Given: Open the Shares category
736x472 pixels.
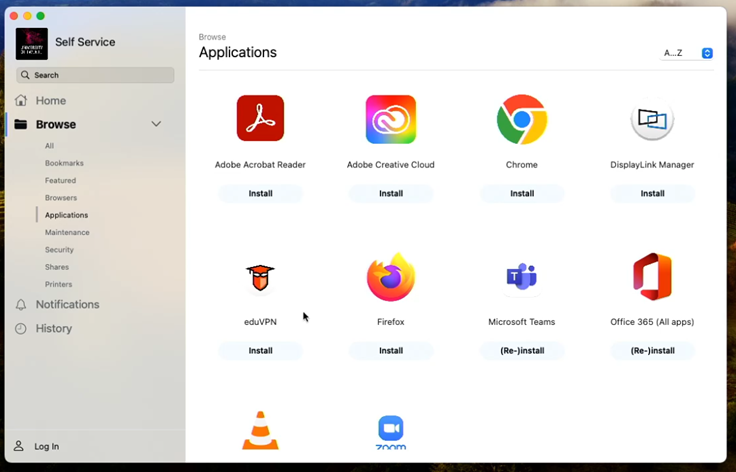Looking at the screenshot, I should coord(57,267).
